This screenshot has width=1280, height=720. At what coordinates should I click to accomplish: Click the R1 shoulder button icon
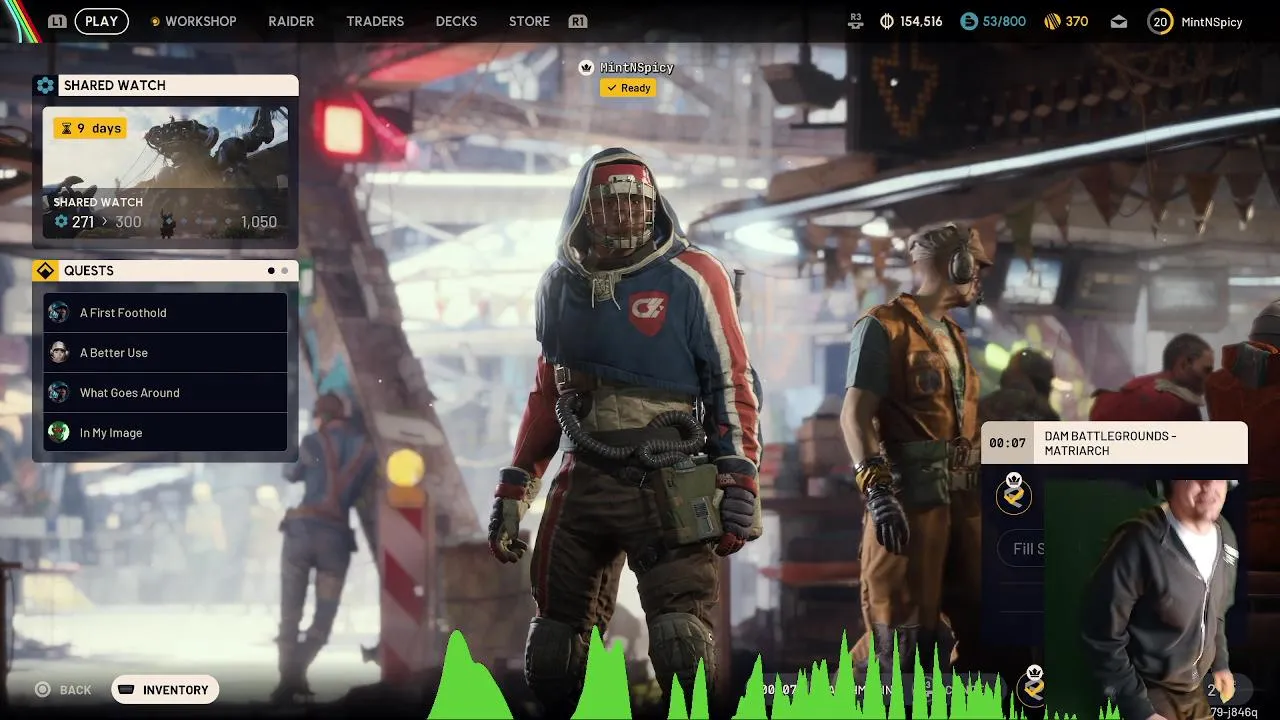(x=577, y=21)
